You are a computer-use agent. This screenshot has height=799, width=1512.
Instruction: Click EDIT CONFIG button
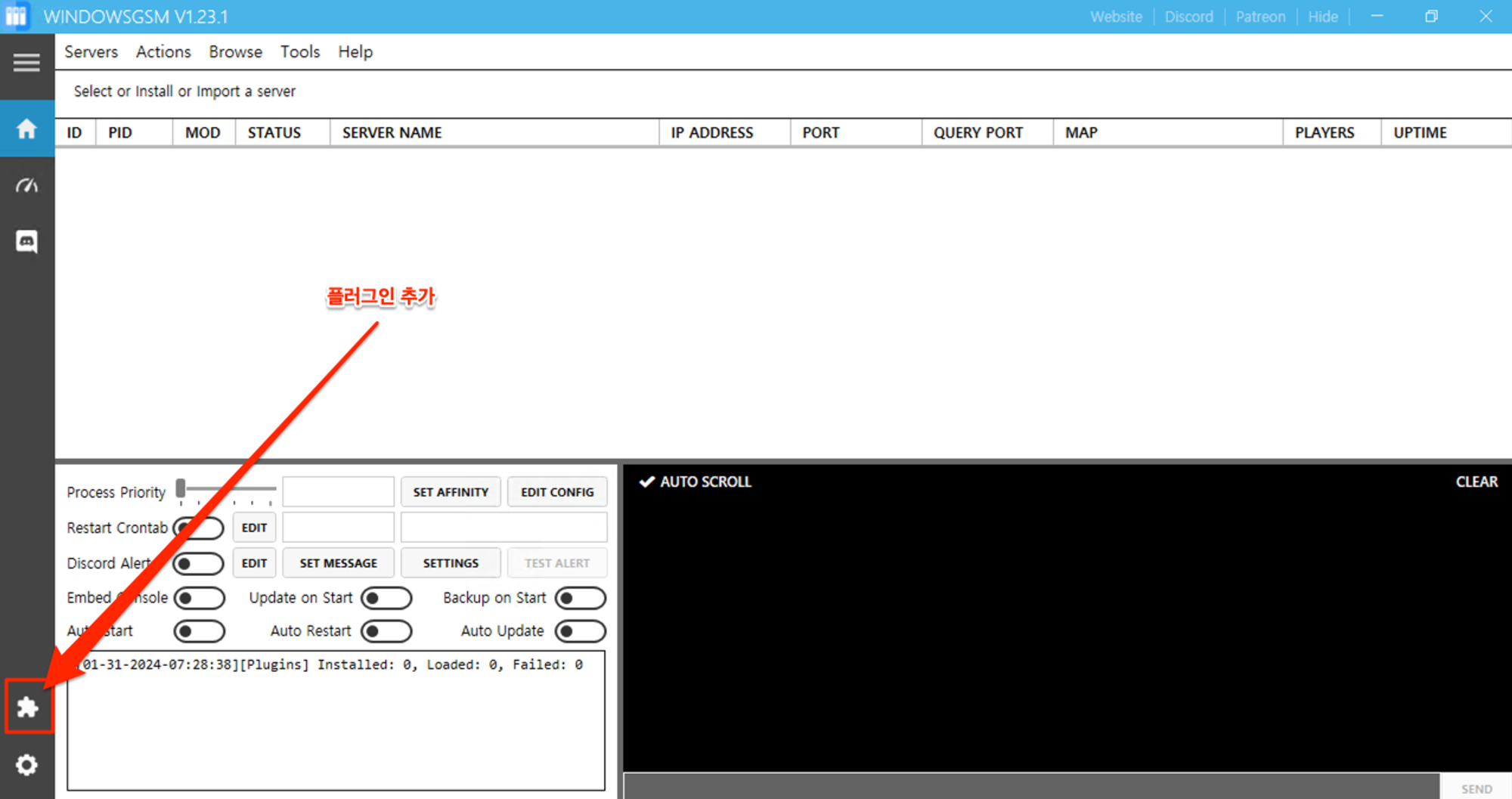click(557, 492)
